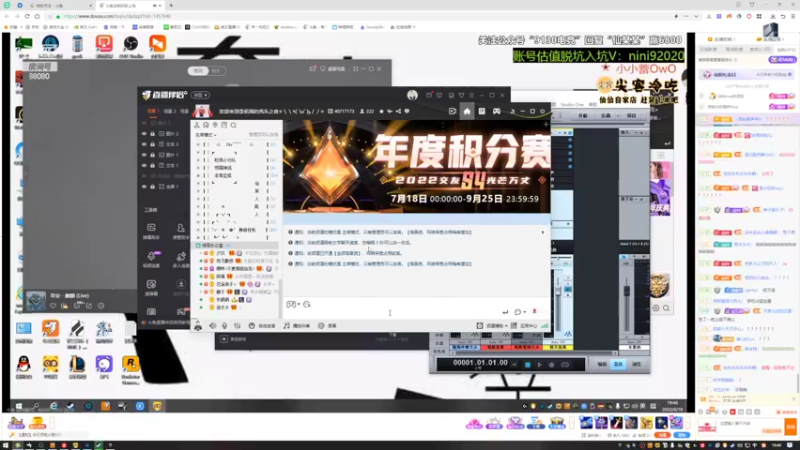Click the magnifier icon under the lion emblem
Image resolution: width=800 pixels, height=450 pixels.
[x=666, y=308]
